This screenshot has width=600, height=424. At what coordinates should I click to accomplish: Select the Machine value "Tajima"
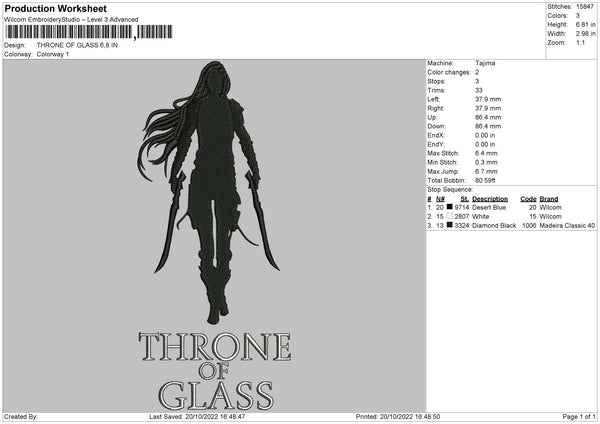point(485,63)
